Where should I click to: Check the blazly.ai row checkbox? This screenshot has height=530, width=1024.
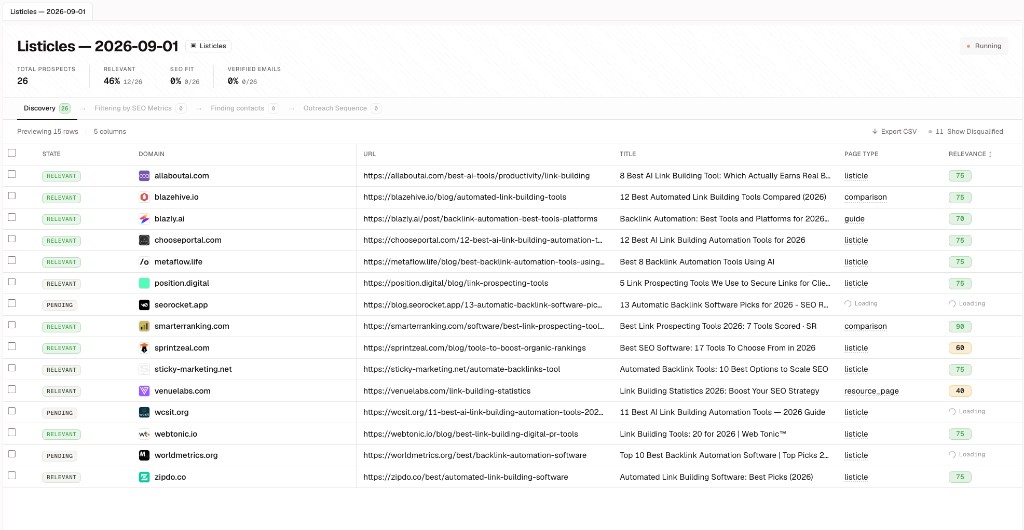[12, 217]
